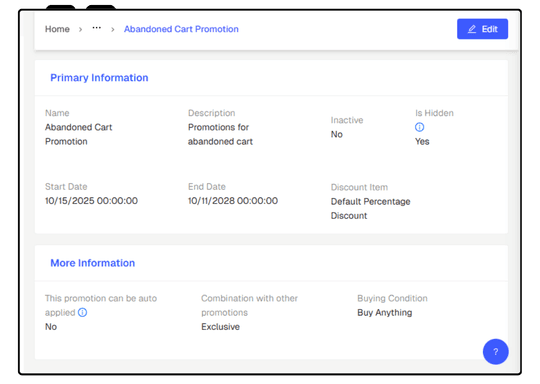Image resolution: width=540 pixels, height=384 pixels.
Task: Click the Is Hidden value Yes
Action: (422, 142)
